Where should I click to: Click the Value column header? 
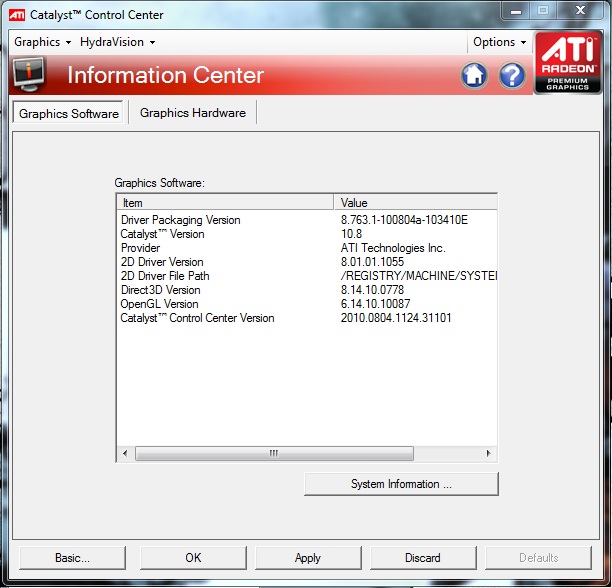415,203
